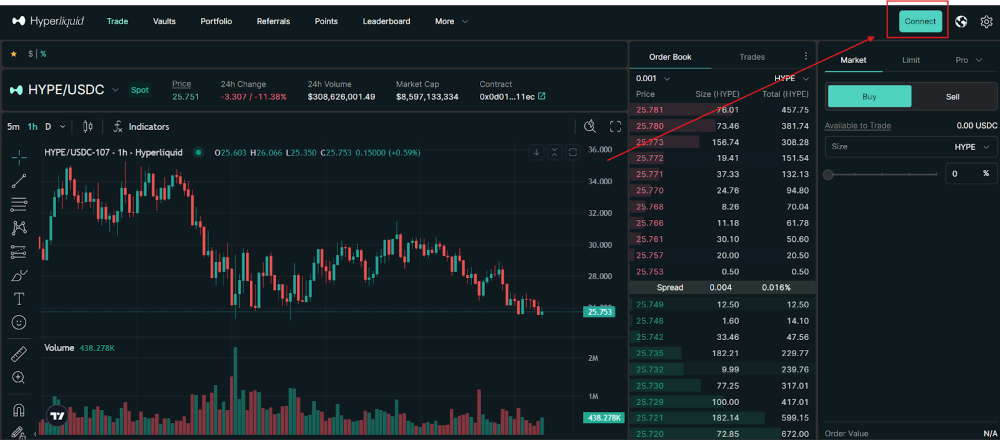This screenshot has height=440, width=1000.
Task: Switch ticker display to percent
Action: (x=43, y=54)
